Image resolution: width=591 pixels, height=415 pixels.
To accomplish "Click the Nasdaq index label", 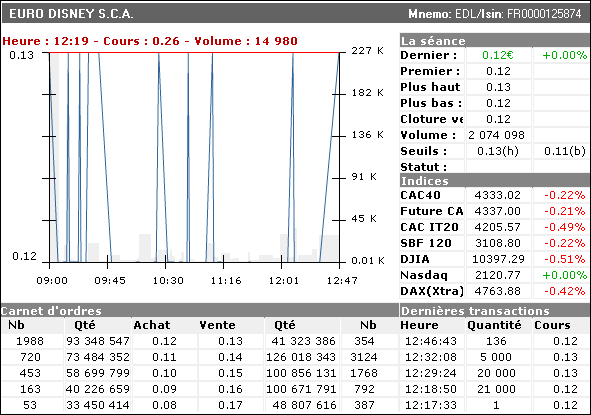I will click(424, 276).
